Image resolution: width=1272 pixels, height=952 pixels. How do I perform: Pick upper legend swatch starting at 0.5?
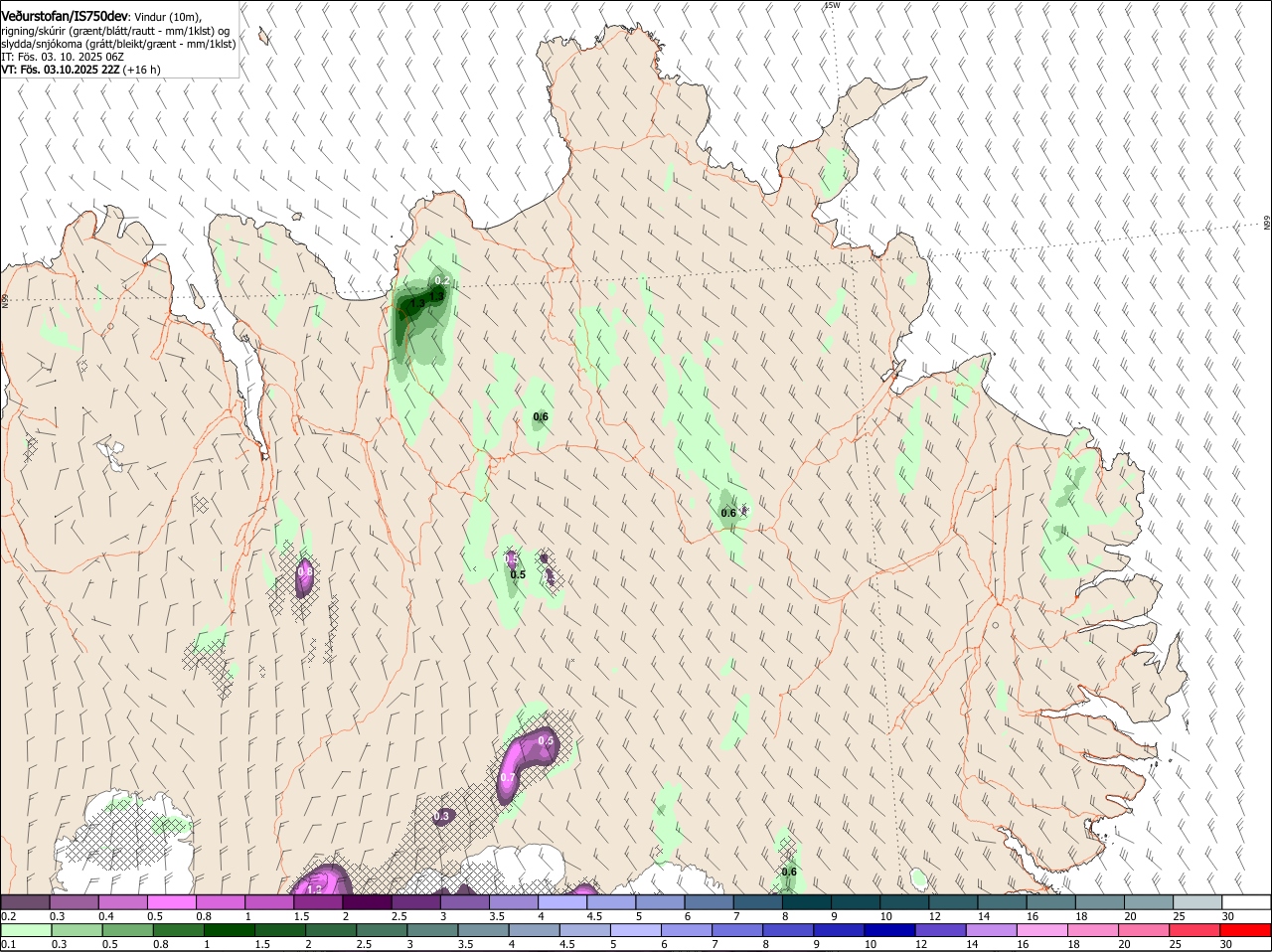(x=171, y=901)
